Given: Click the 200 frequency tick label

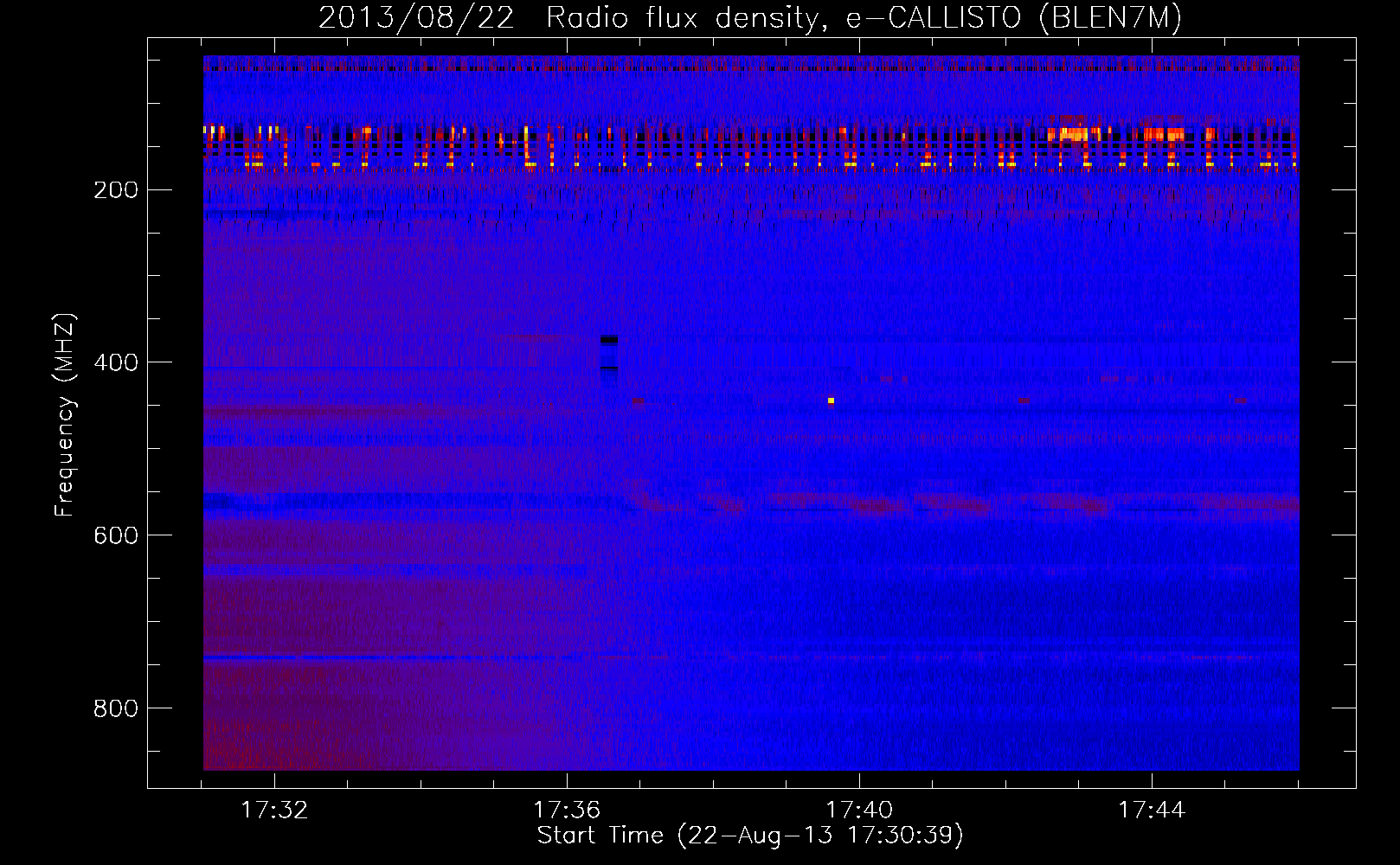Looking at the screenshot, I should click(x=115, y=189).
